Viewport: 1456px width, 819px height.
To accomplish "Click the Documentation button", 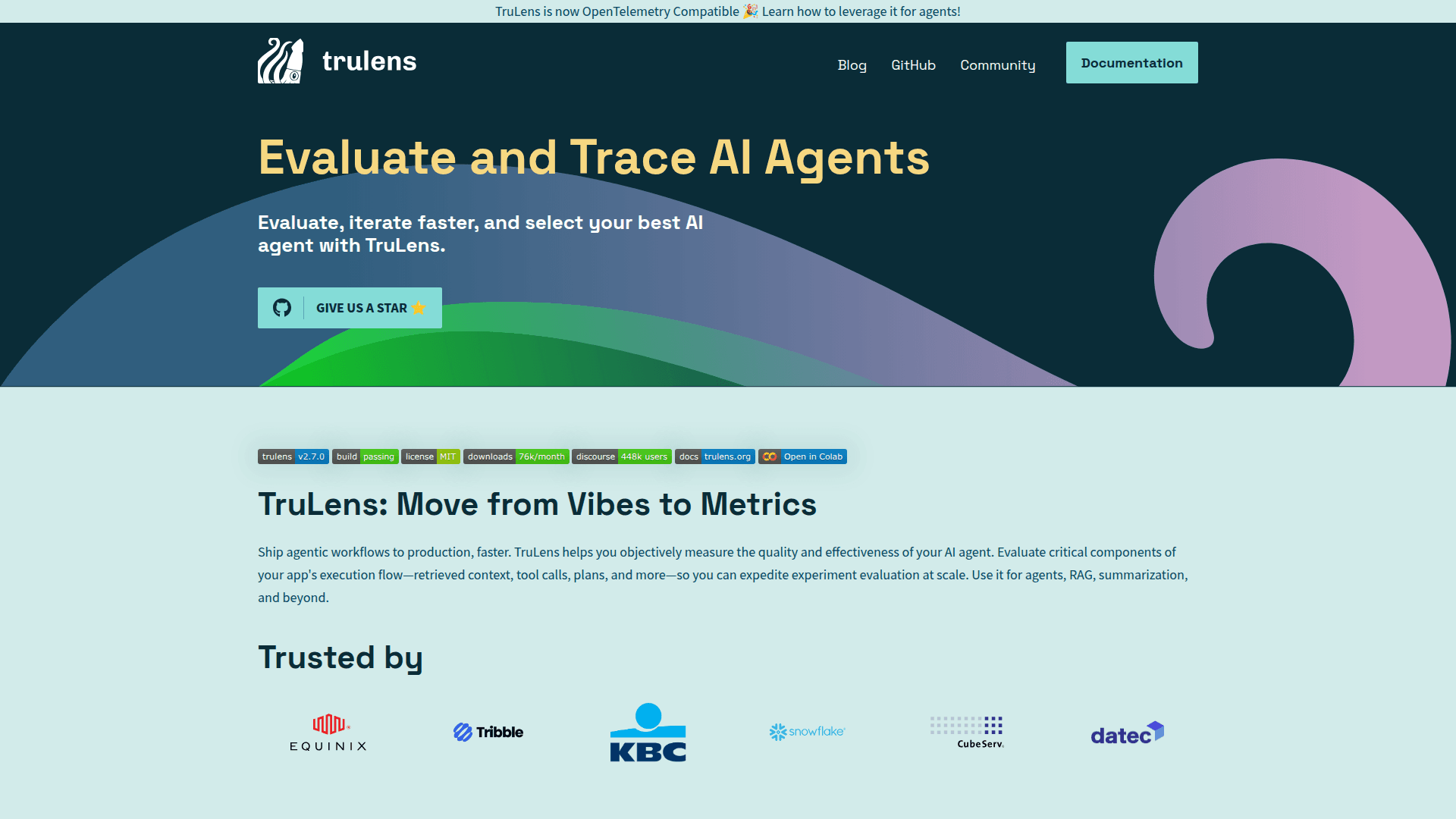I will pyautogui.click(x=1131, y=63).
